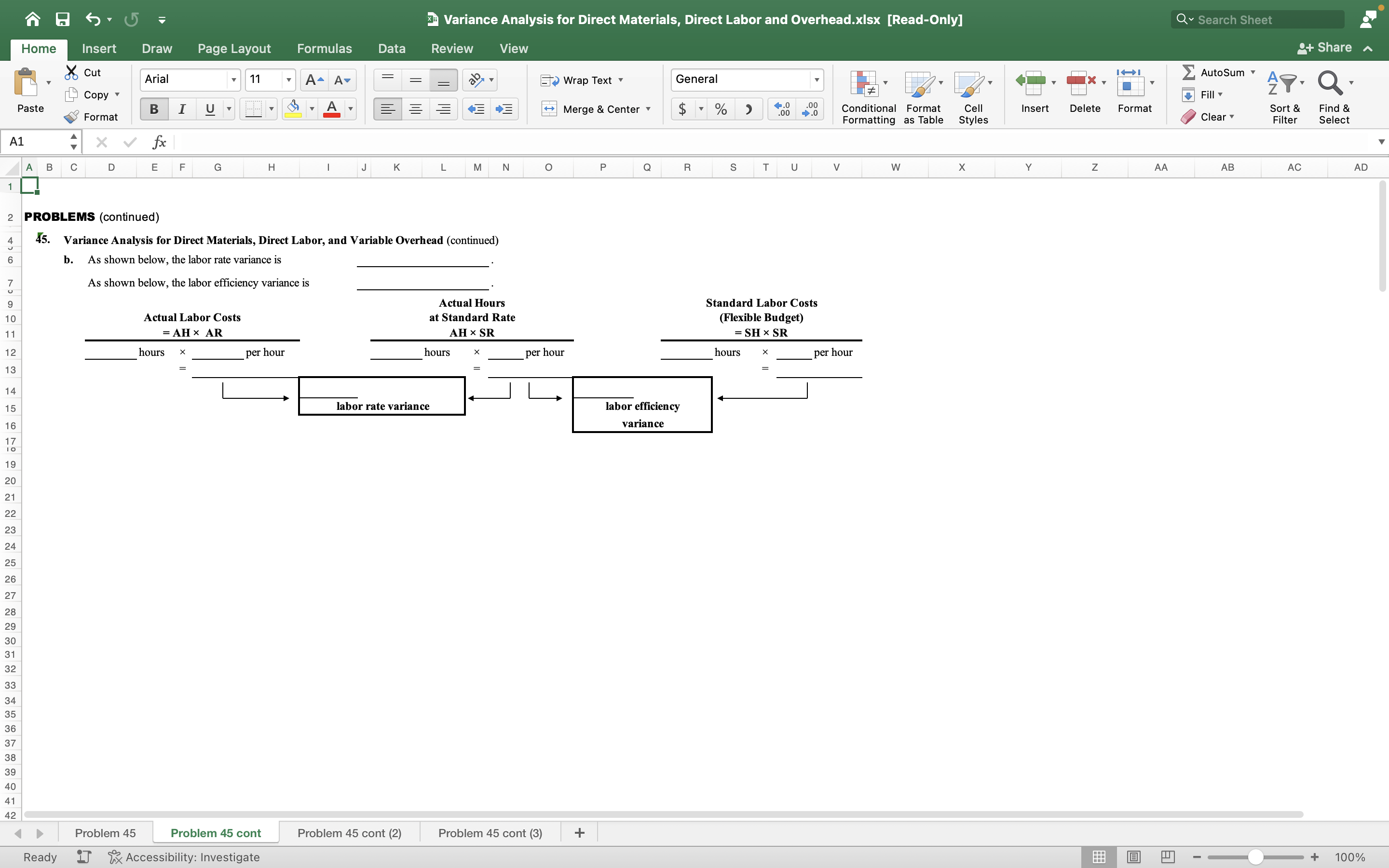Expand the AutoSum dropdown arrow
The image size is (1389, 868).
(x=1253, y=72)
